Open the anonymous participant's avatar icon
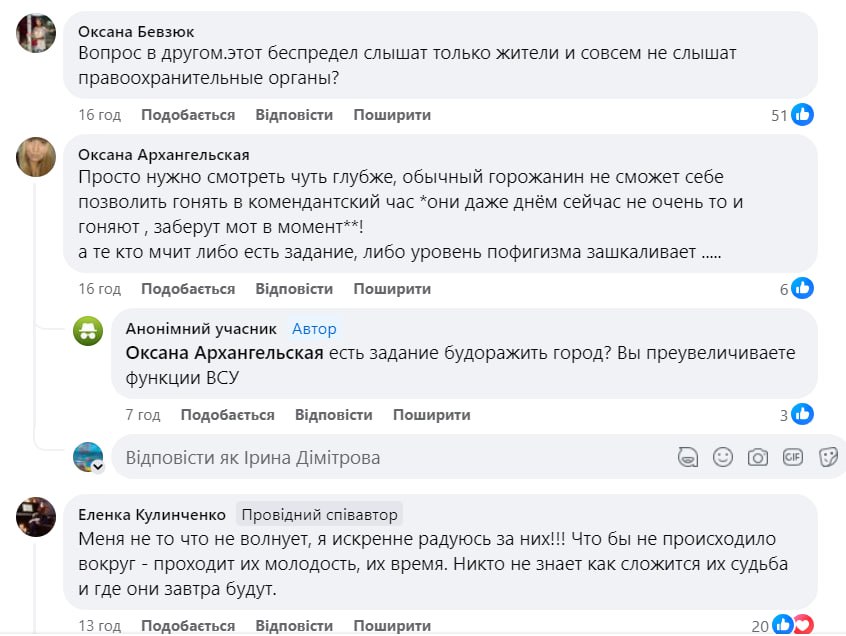846x636 pixels. (x=88, y=331)
